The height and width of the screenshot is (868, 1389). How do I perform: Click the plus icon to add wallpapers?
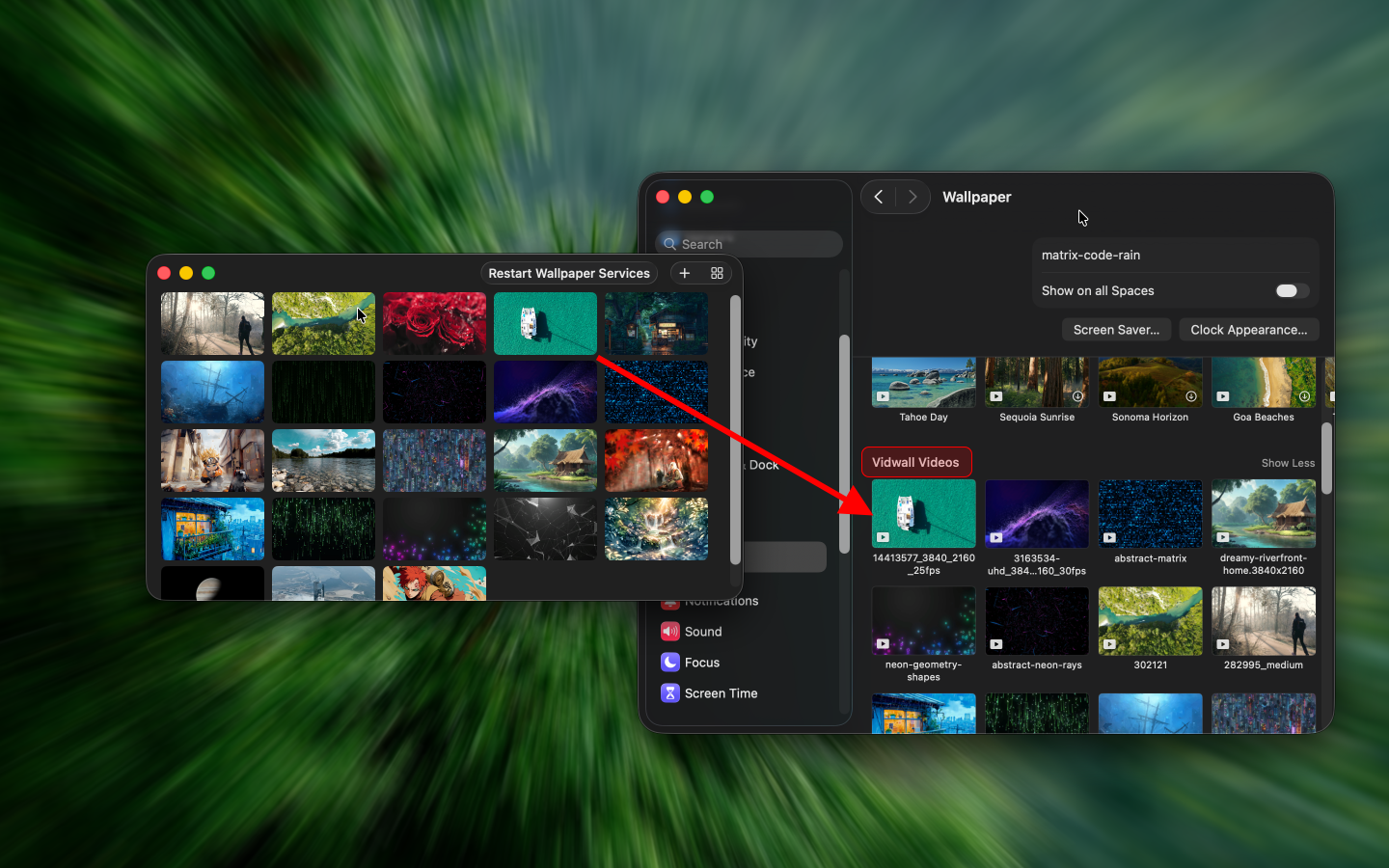point(685,273)
